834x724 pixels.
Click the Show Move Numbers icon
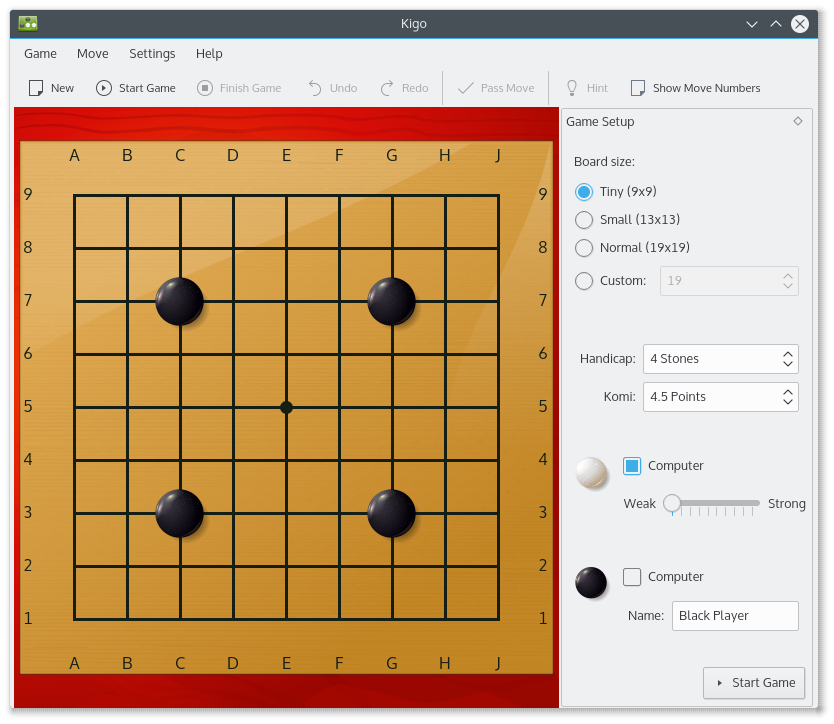coord(638,88)
